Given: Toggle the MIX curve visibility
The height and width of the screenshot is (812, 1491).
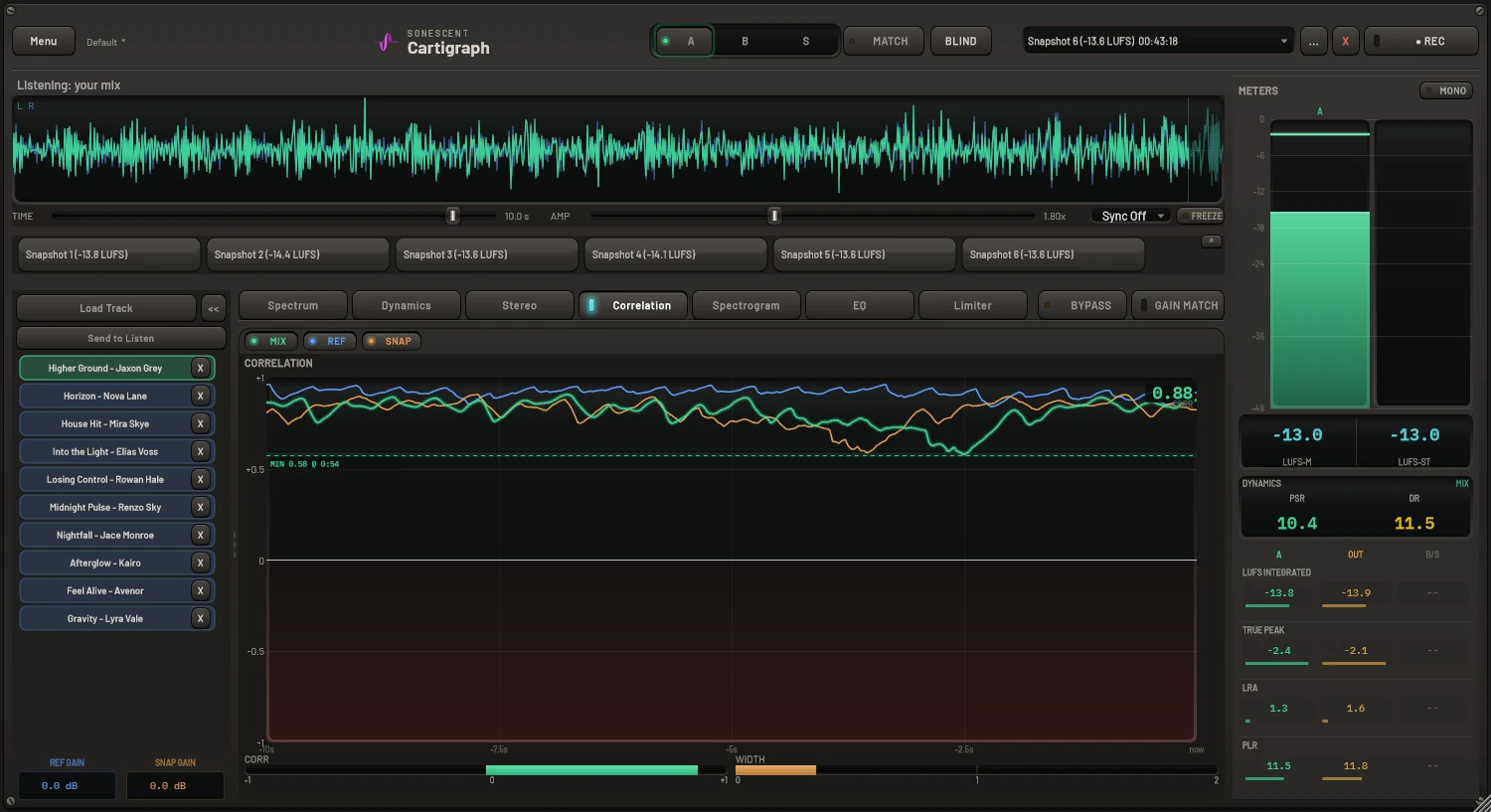Looking at the screenshot, I should point(270,341).
